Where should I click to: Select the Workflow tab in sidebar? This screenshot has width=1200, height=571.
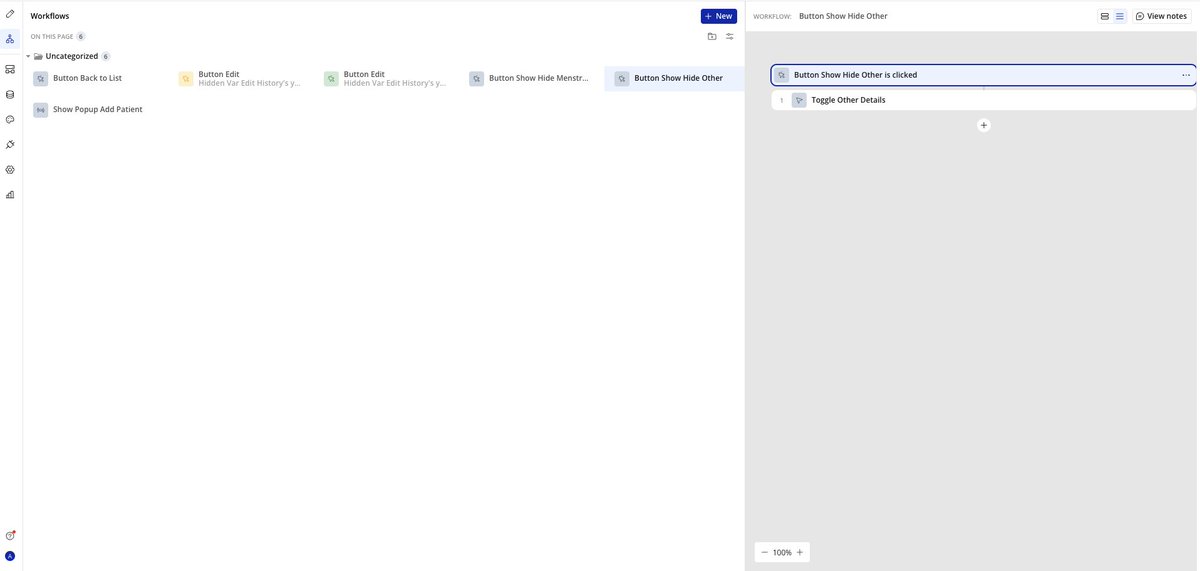click(10, 39)
